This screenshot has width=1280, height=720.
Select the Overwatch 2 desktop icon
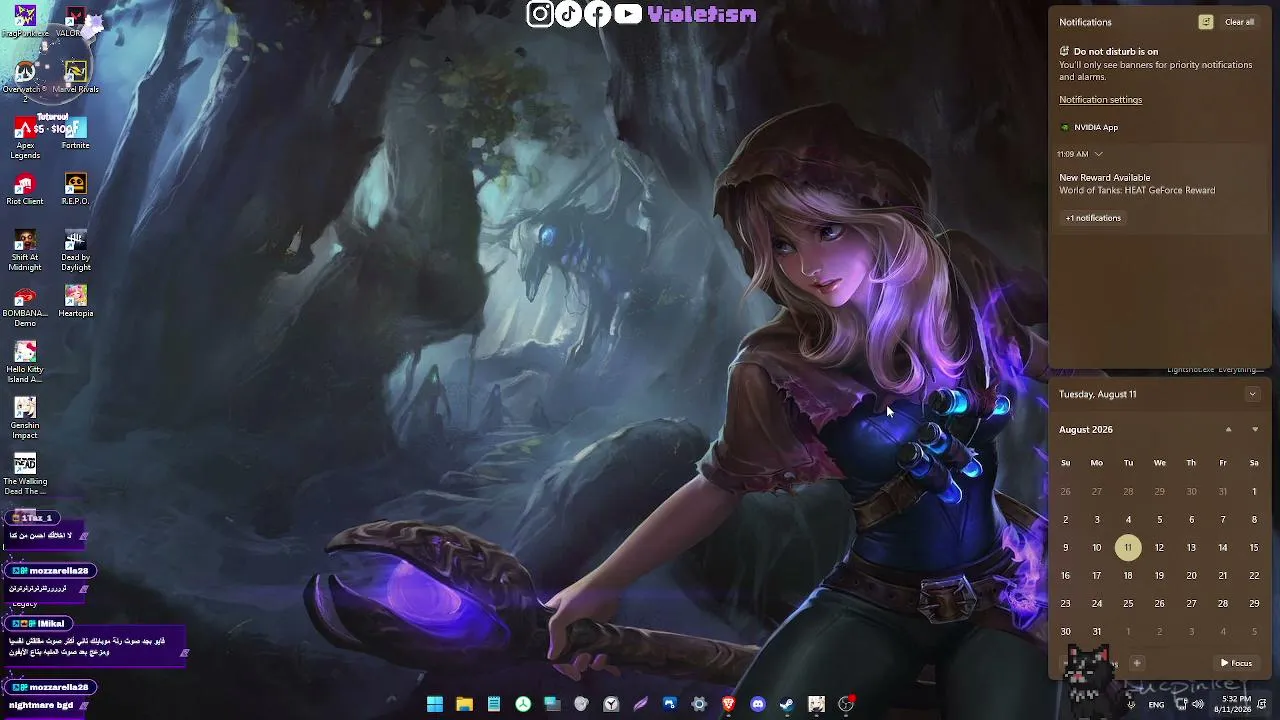point(25,81)
